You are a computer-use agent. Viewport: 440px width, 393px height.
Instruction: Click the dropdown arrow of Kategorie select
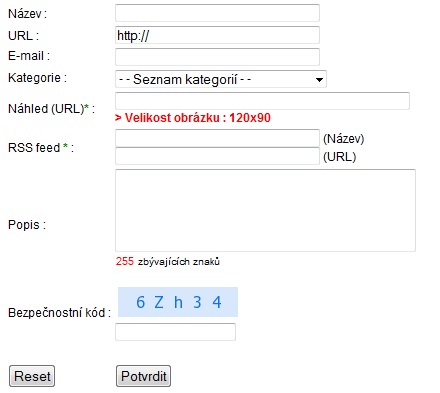click(319, 80)
